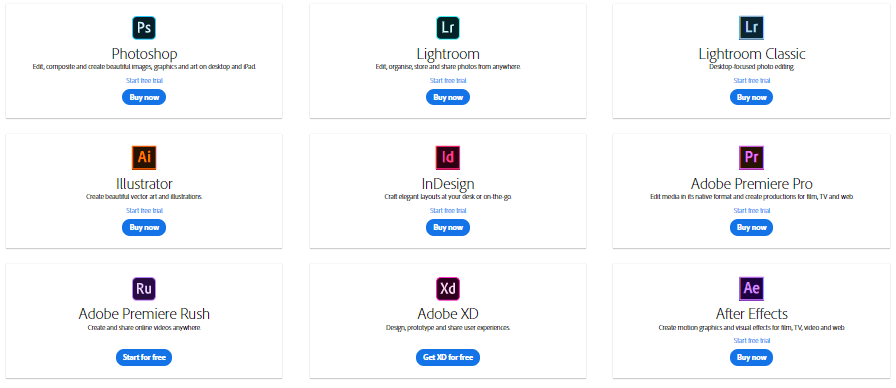The height and width of the screenshot is (388, 896).
Task: Buy Illustrator now
Action: click(144, 227)
